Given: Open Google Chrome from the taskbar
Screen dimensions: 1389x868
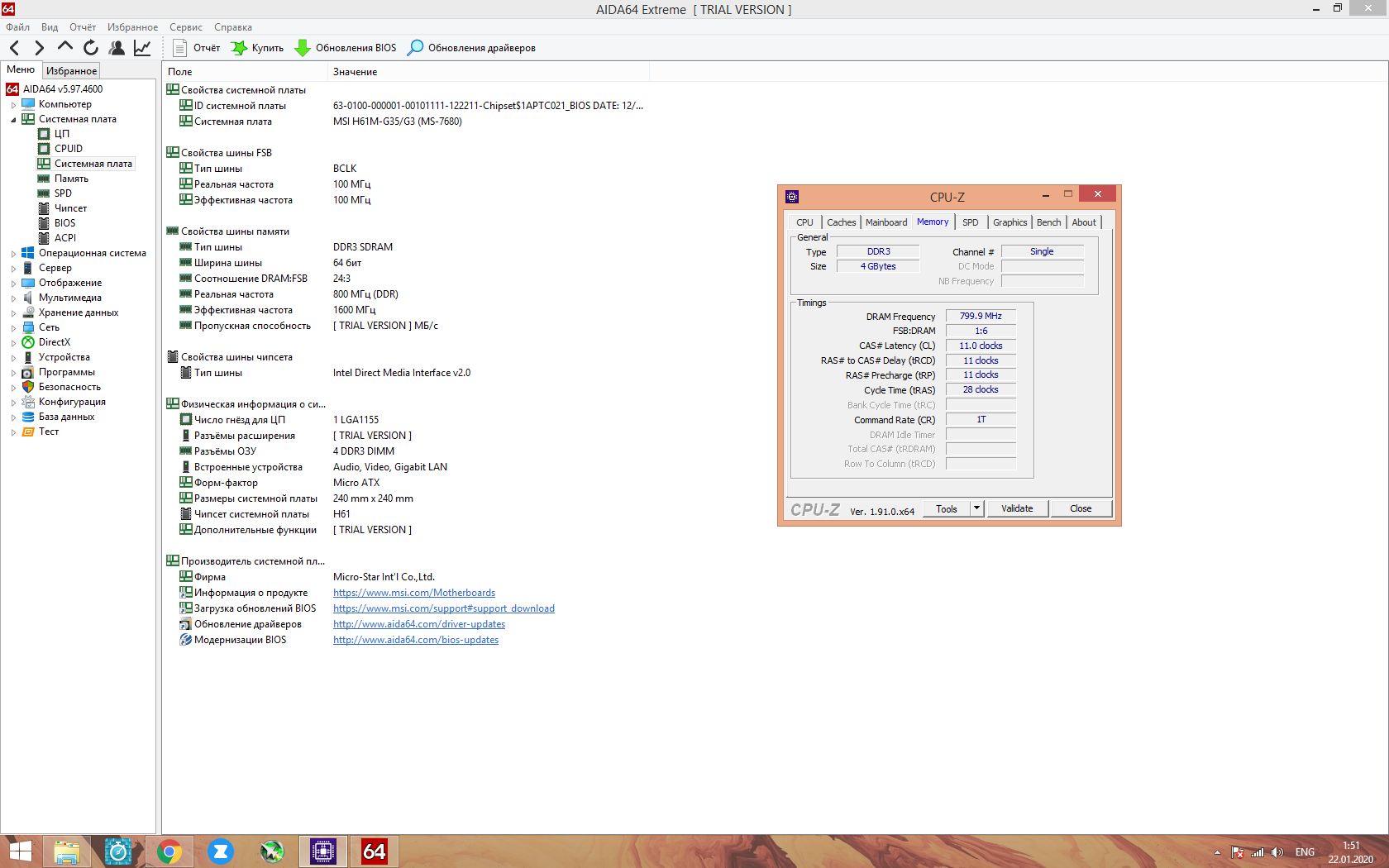Looking at the screenshot, I should [169, 851].
